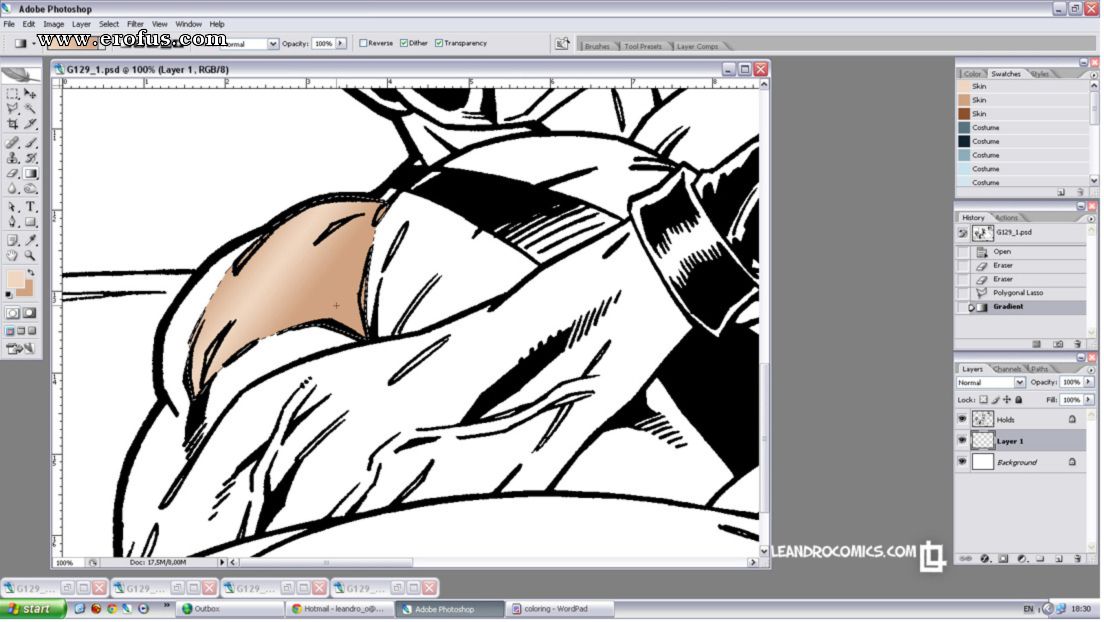The width and height of the screenshot is (1104, 622).
Task: Open Layers panel Opacity arrow
Action: point(1089,382)
